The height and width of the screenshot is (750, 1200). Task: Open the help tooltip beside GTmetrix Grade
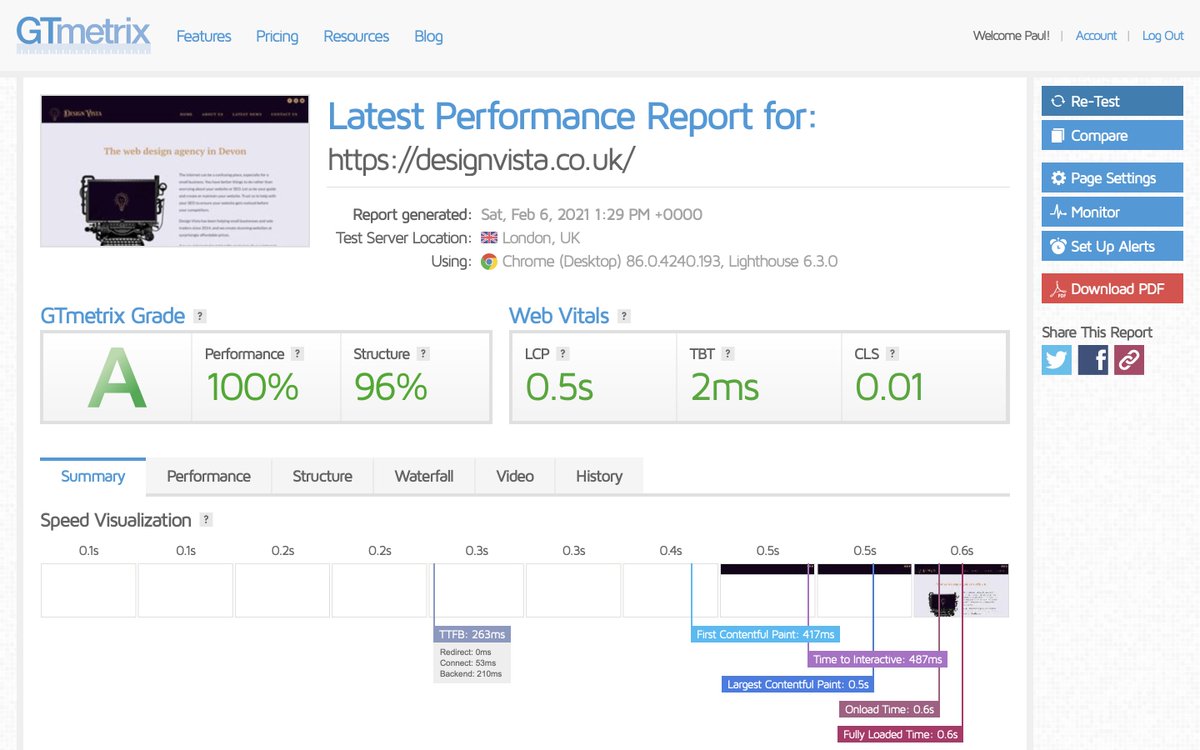tap(198, 315)
